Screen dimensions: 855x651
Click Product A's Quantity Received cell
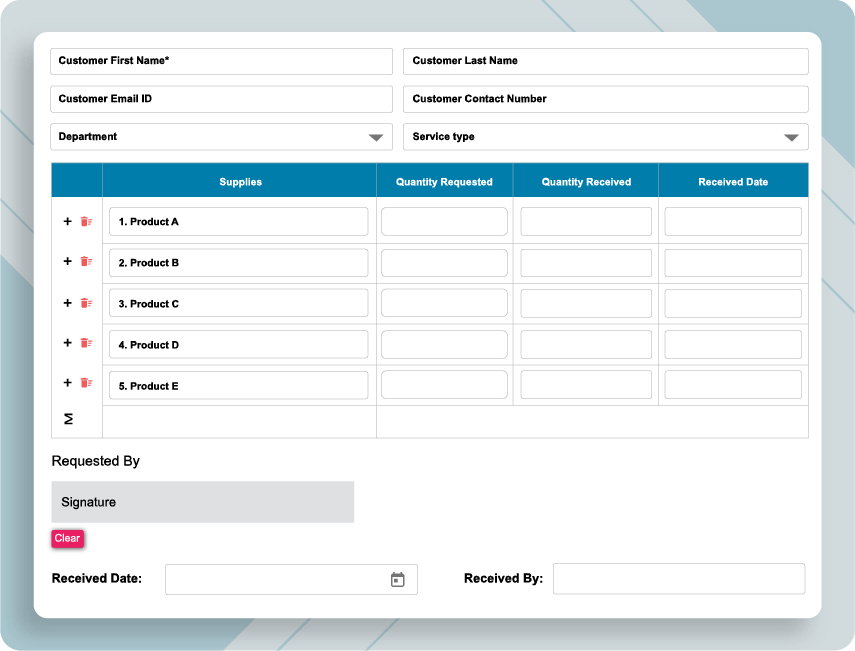point(585,221)
